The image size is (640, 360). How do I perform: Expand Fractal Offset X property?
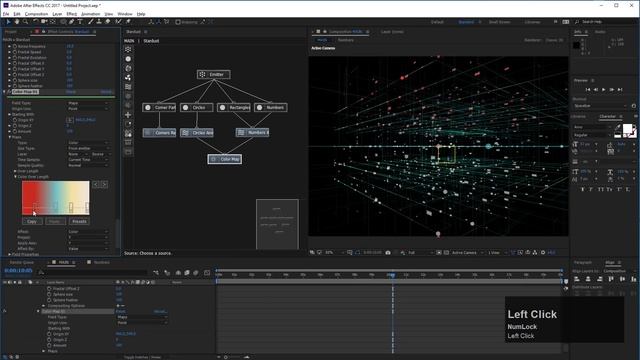10,63
